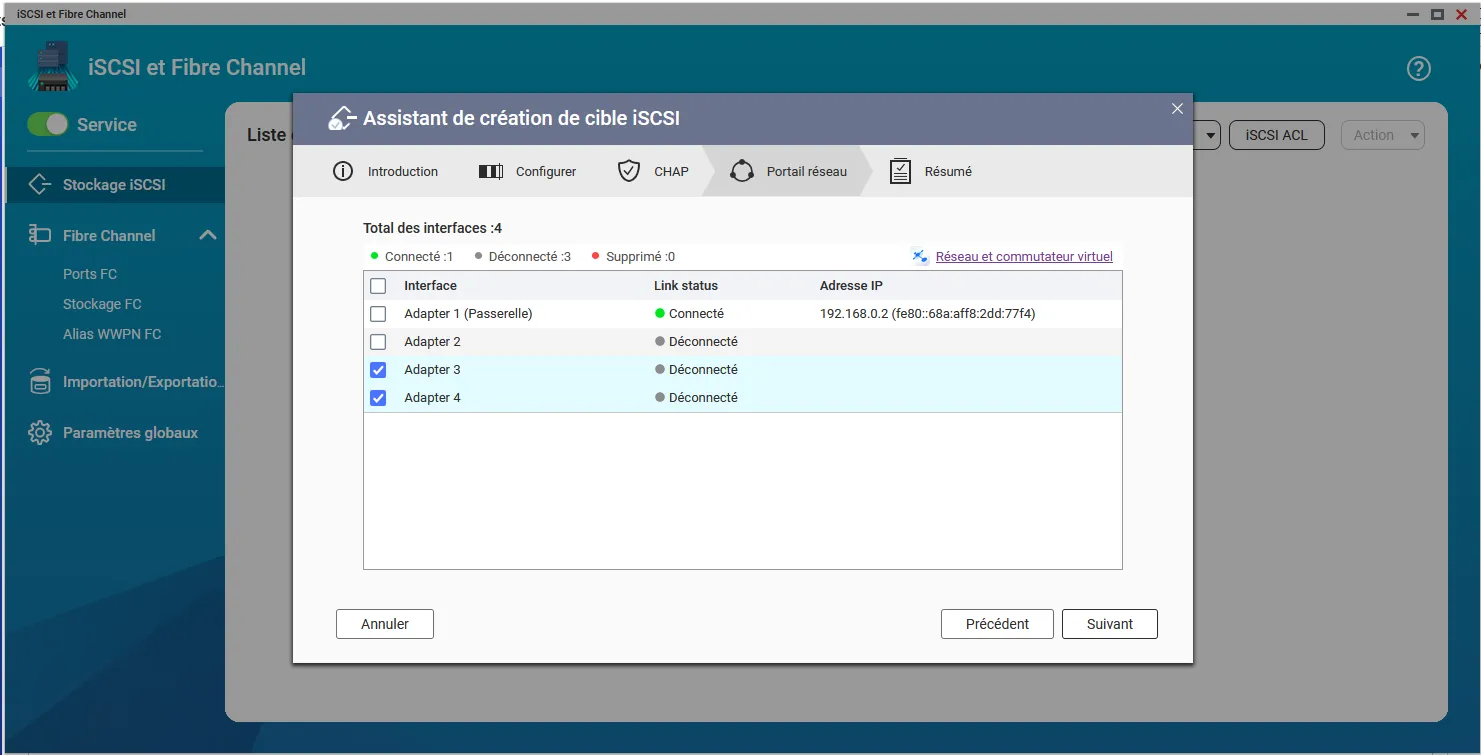Tick the select-all header checkbox

click(x=378, y=286)
